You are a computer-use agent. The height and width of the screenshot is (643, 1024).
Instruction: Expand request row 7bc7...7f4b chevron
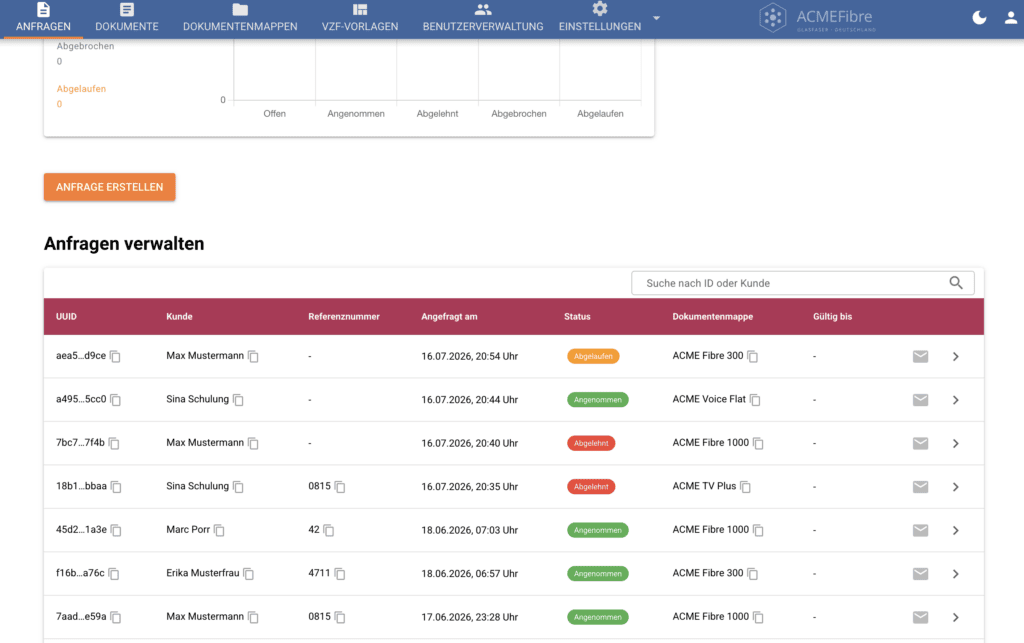click(x=955, y=443)
